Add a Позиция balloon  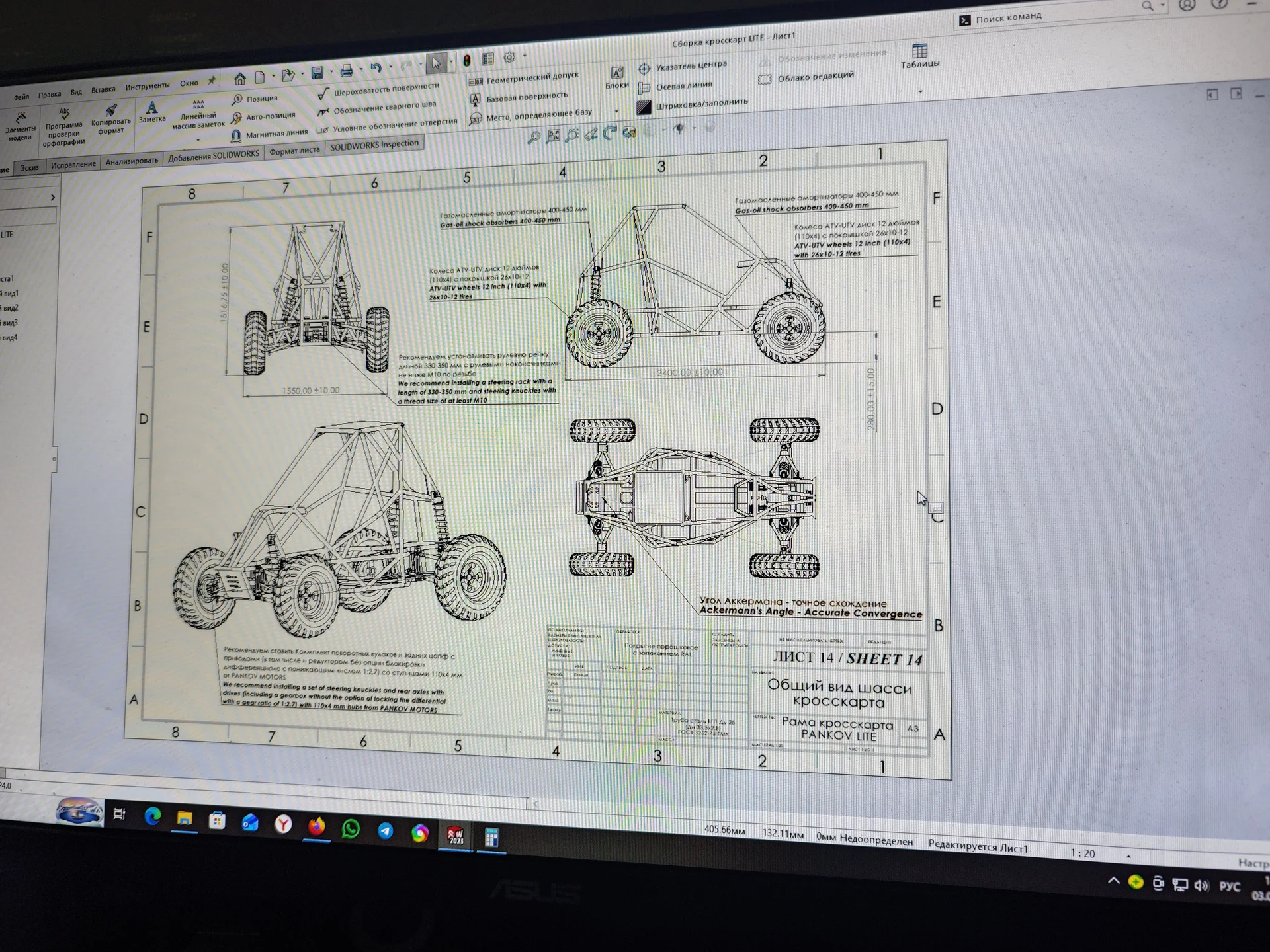point(255,99)
